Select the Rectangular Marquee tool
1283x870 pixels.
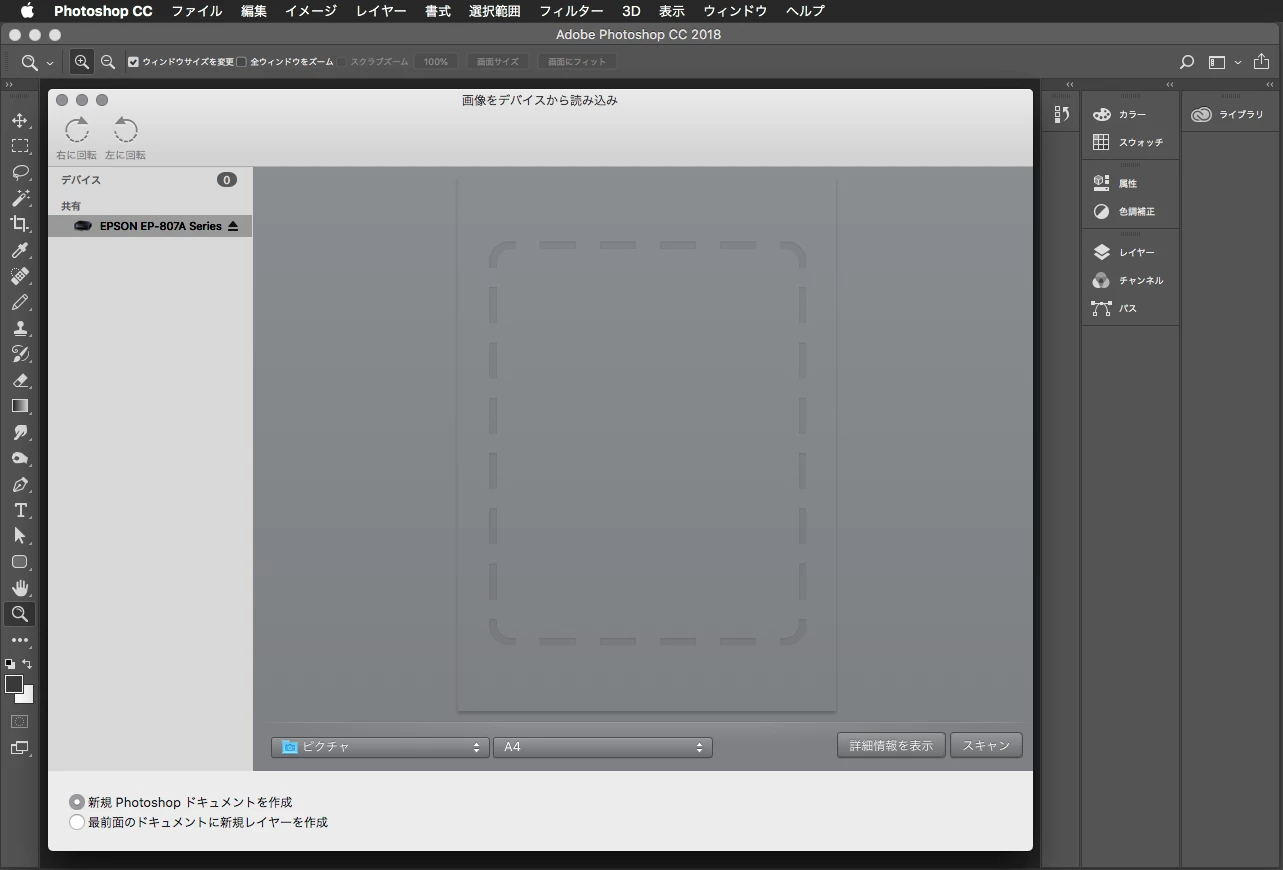click(x=20, y=146)
